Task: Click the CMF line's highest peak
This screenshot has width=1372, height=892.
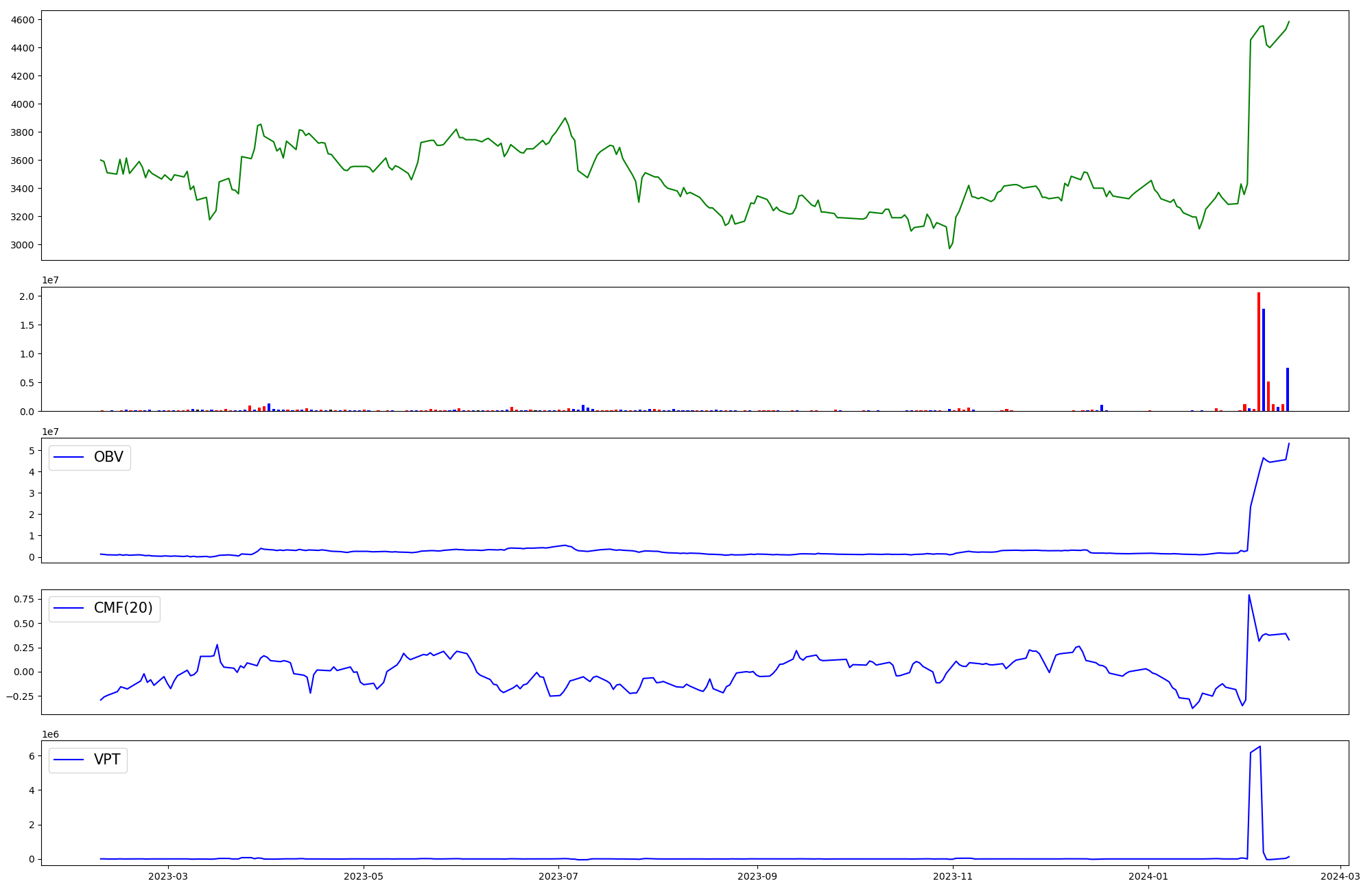Action: coord(1249,595)
